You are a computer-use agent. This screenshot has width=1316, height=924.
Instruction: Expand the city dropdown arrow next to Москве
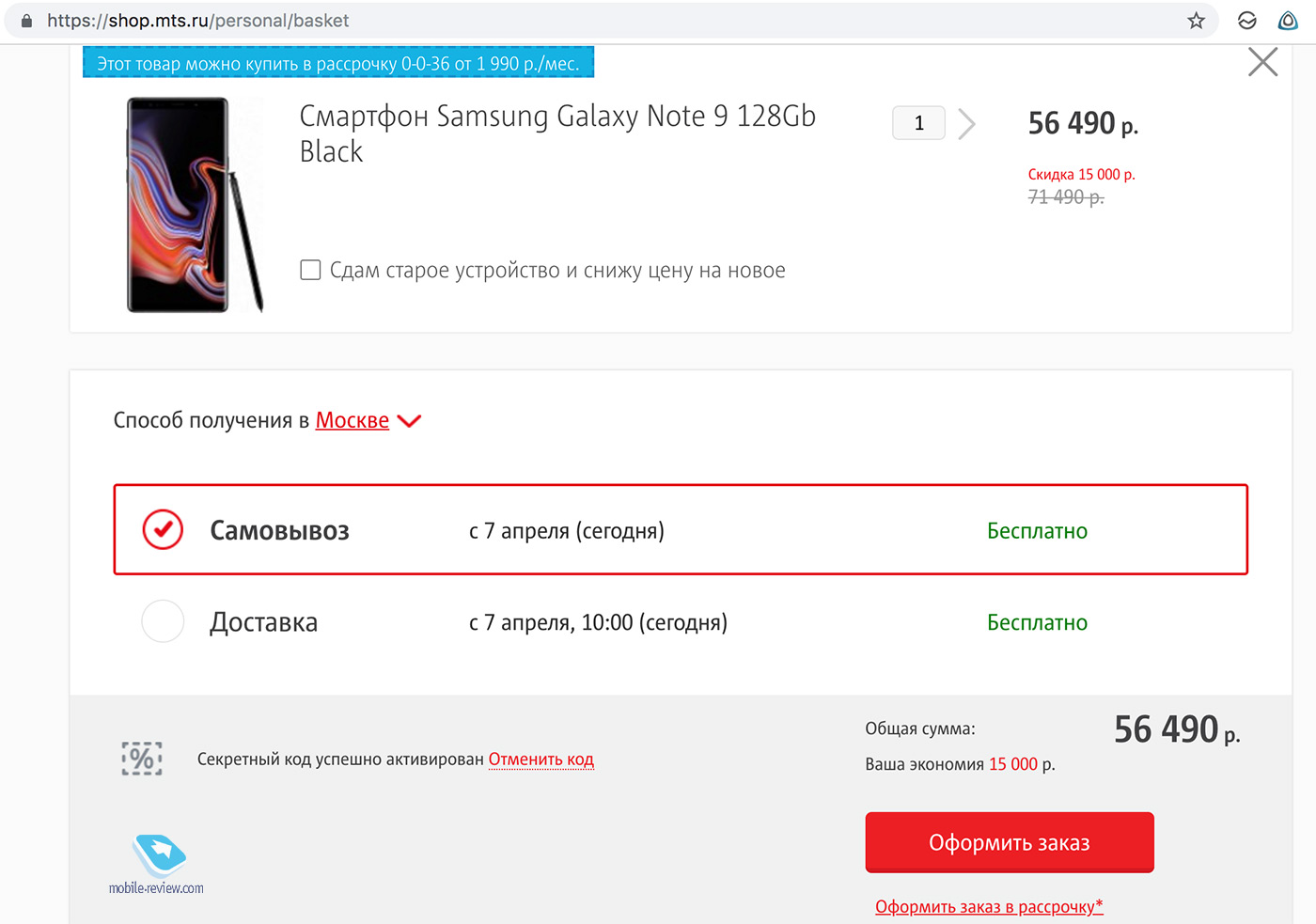(x=409, y=421)
